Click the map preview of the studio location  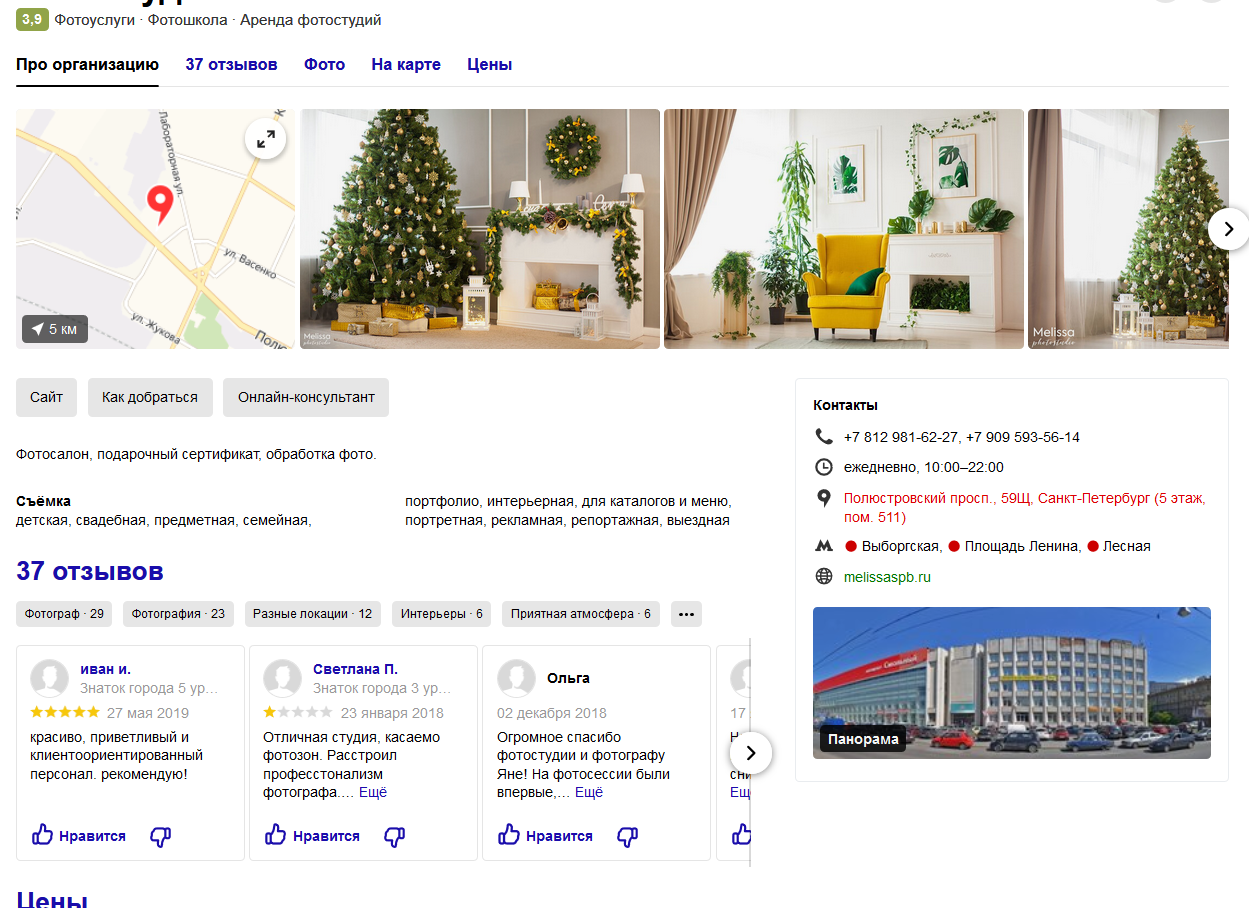click(x=155, y=229)
